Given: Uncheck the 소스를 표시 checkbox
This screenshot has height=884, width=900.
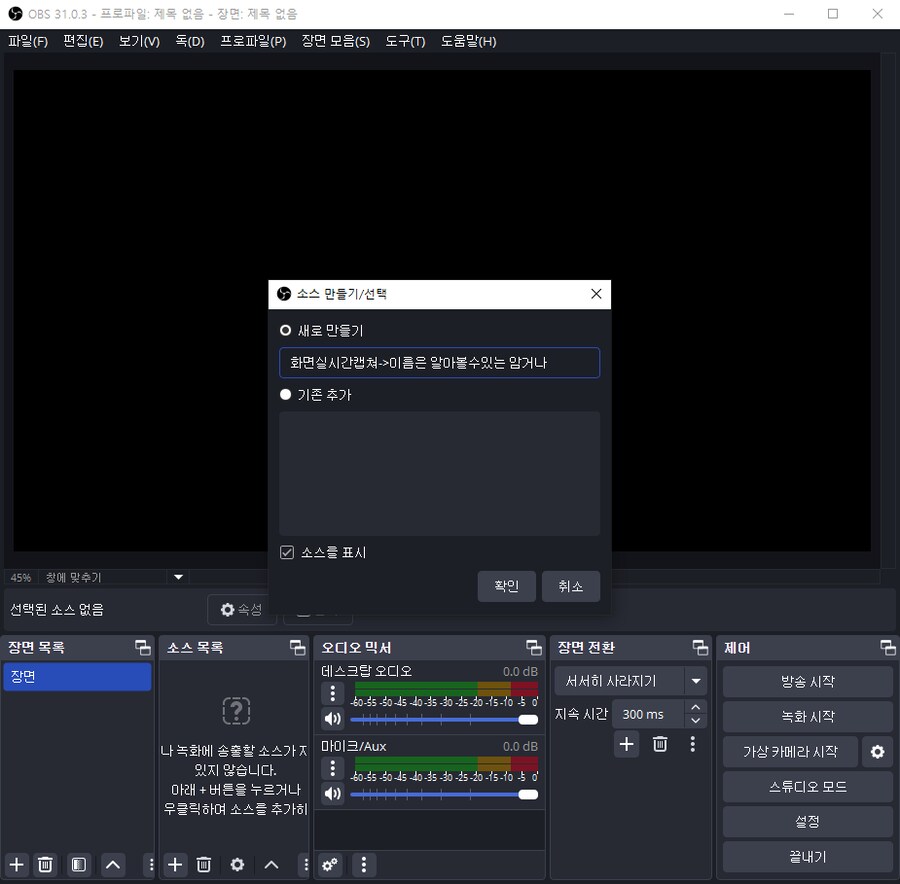Looking at the screenshot, I should click(287, 552).
